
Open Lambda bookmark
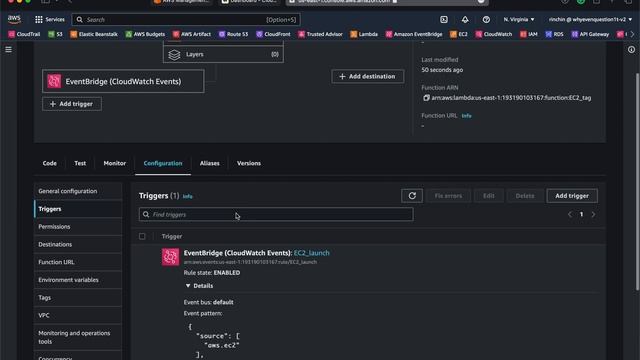click(364, 34)
